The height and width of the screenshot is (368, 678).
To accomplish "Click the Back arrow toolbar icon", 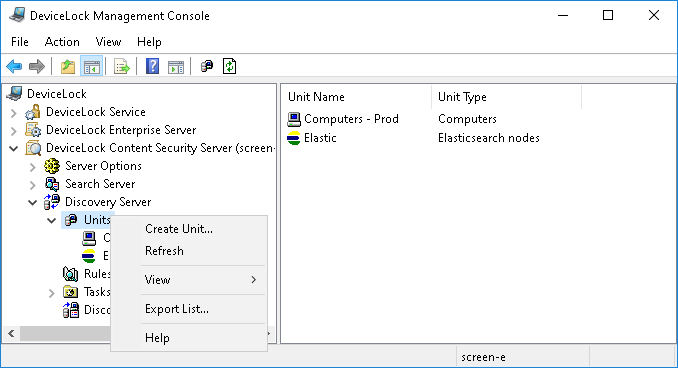I will click(14, 67).
